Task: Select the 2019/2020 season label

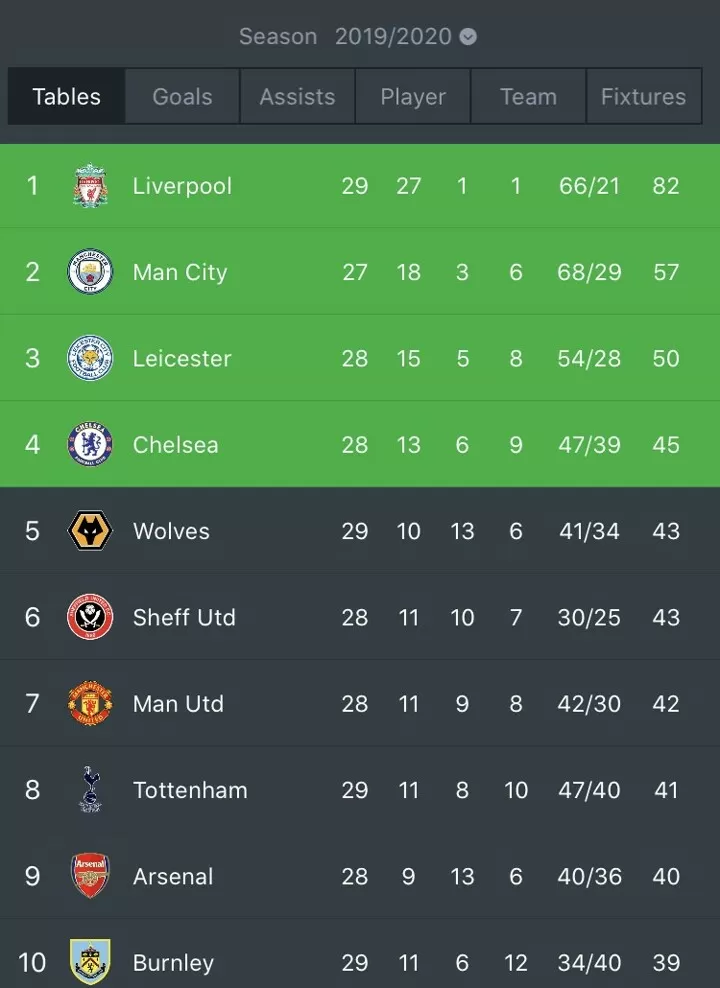Action: point(393,37)
